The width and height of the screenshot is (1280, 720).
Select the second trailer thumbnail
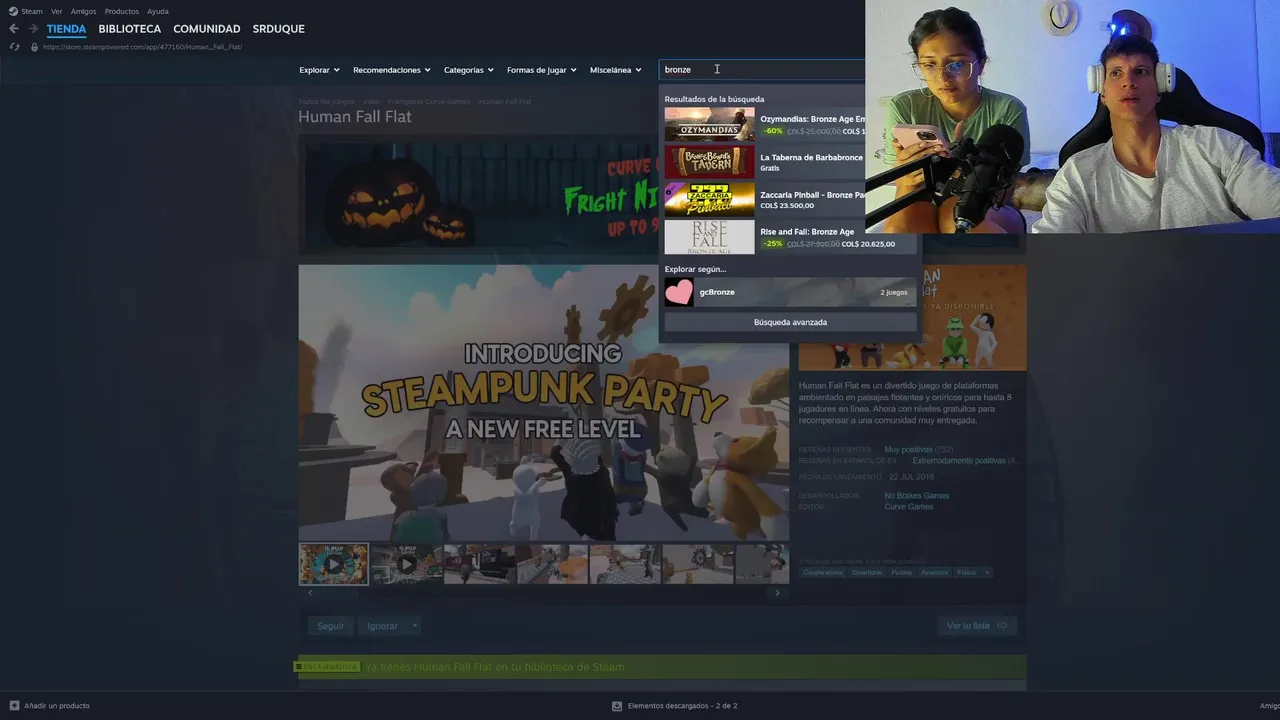(406, 564)
